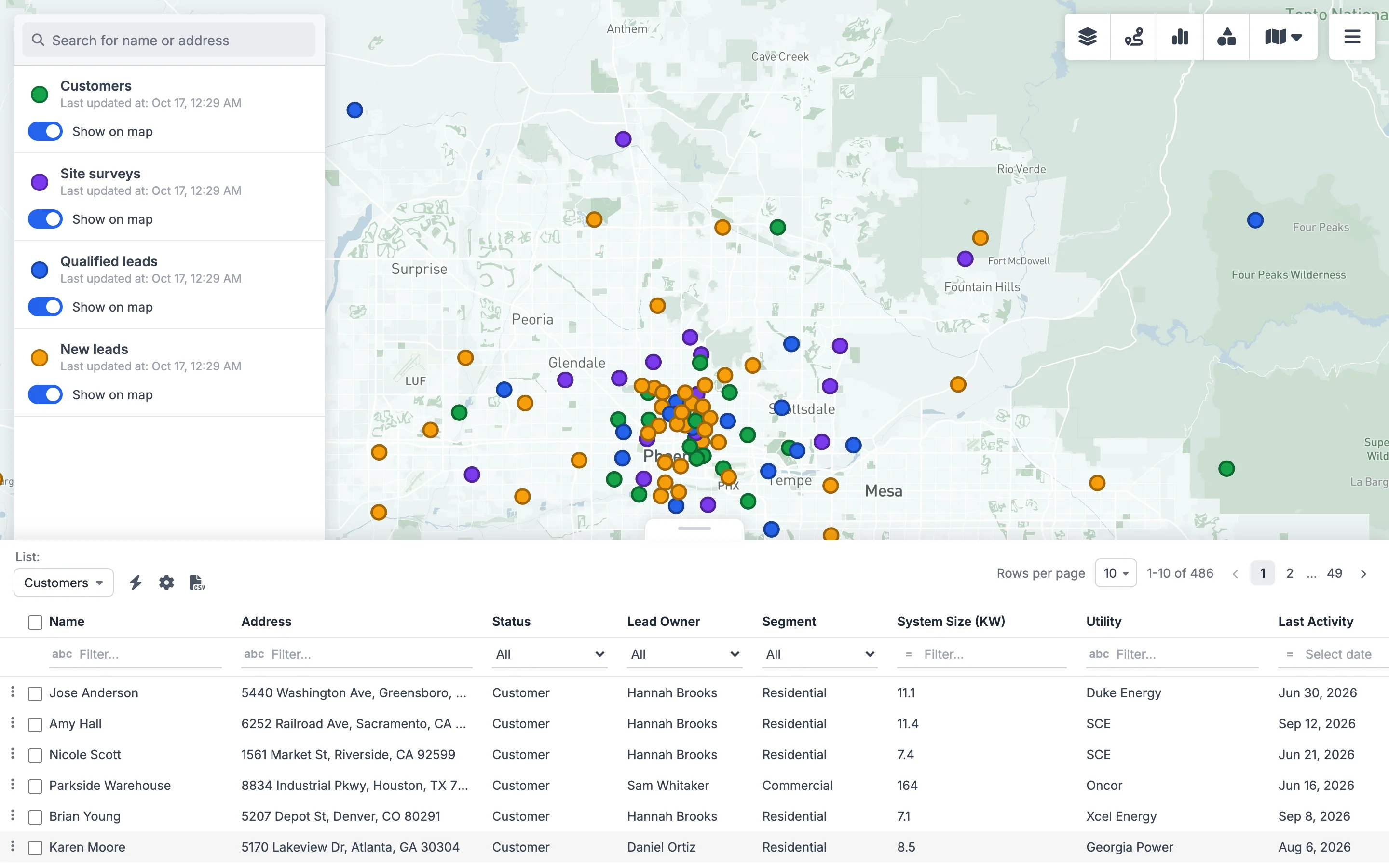This screenshot has width=1389, height=868.
Task: Open list settings gear icon
Action: [x=166, y=583]
